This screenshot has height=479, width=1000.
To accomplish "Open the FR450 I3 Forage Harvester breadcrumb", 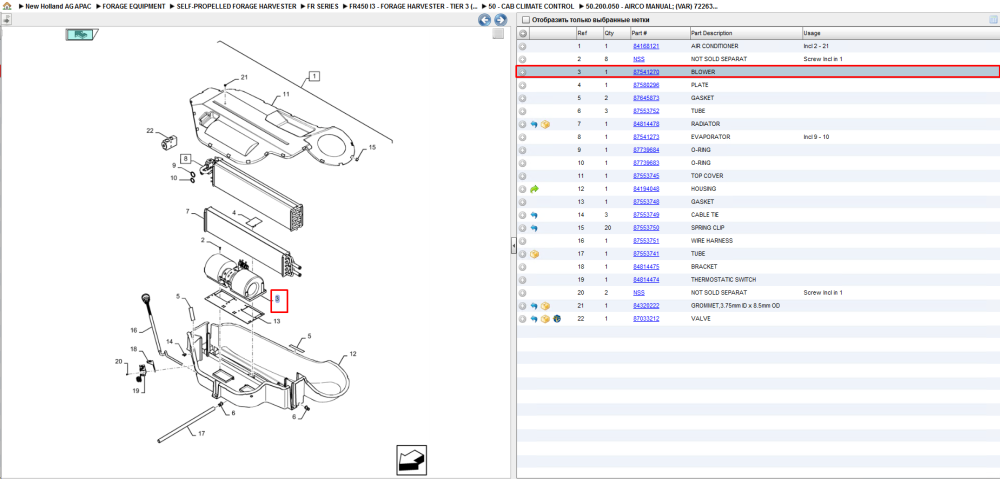I will [x=413, y=6].
